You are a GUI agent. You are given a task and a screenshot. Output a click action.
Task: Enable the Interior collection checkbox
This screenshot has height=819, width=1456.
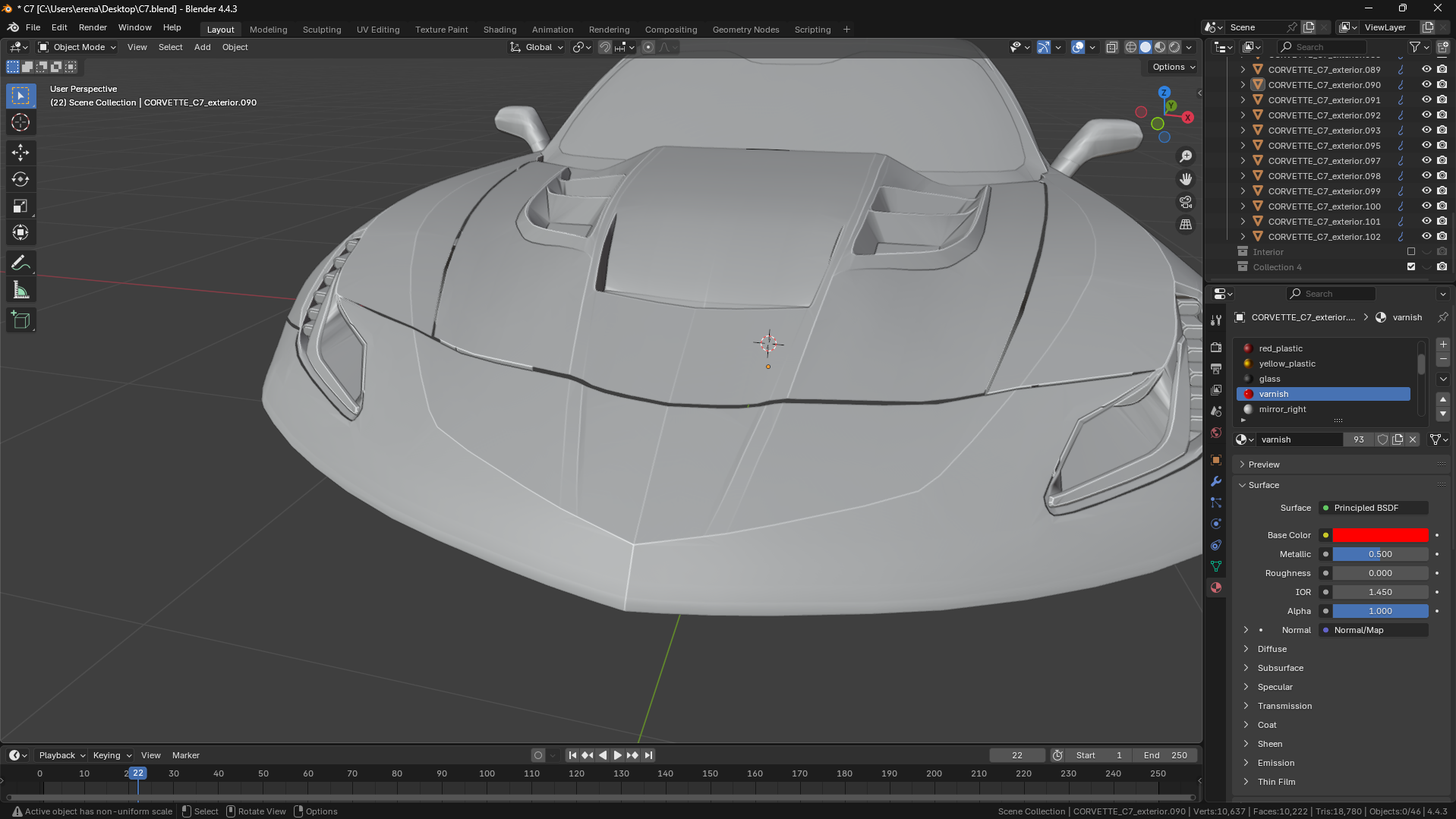pos(1411,252)
